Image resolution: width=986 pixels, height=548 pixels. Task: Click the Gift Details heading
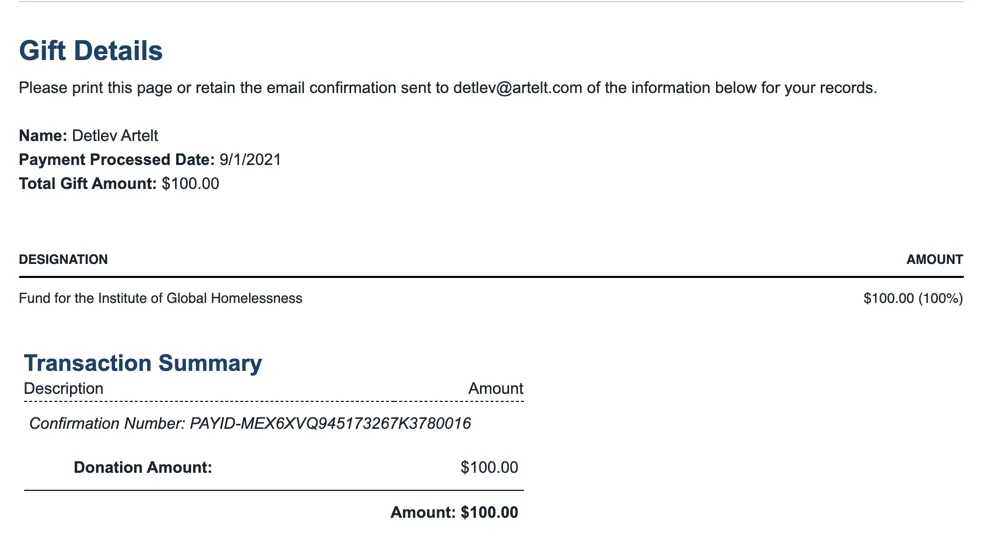coord(91,51)
